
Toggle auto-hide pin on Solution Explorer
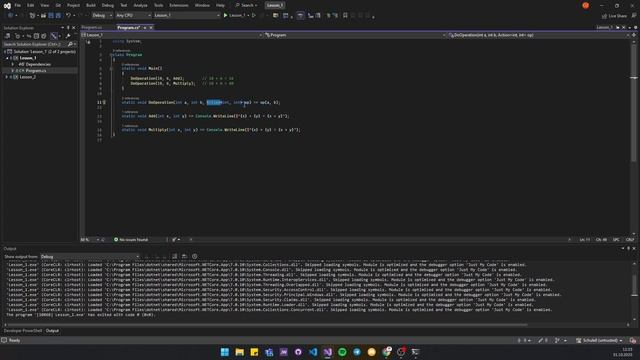pyautogui.click(x=68, y=28)
